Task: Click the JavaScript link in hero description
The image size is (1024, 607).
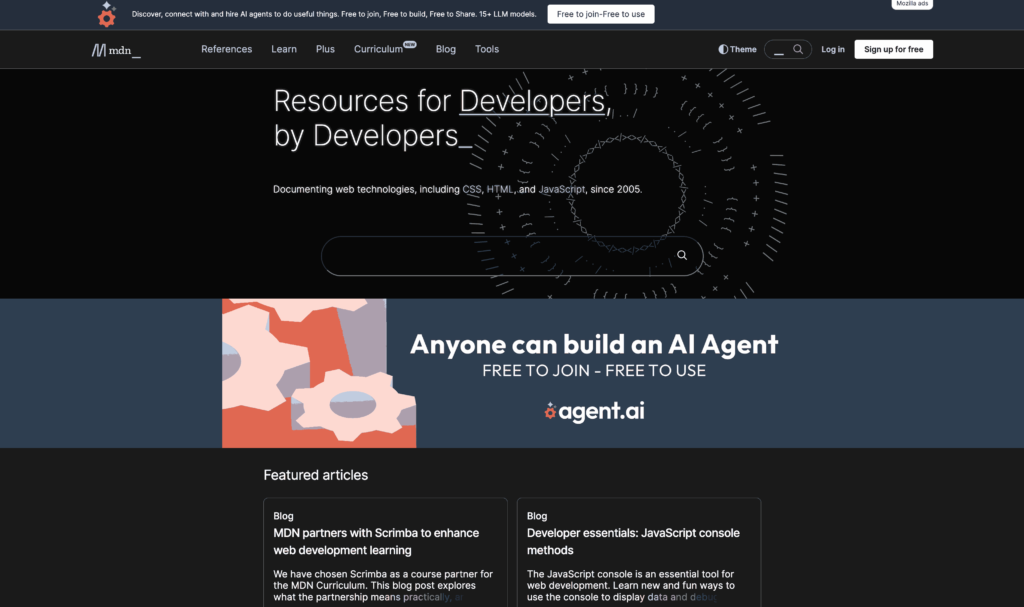Action: tap(562, 189)
